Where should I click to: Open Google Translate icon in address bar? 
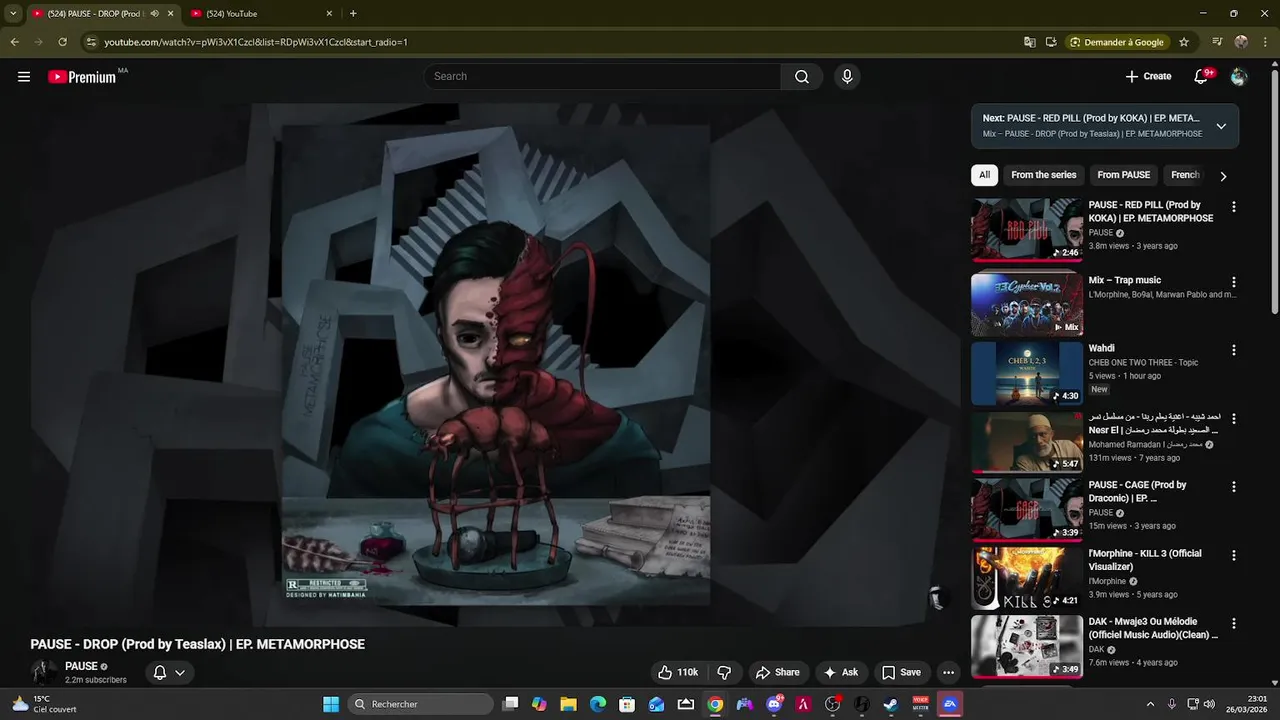tap(1030, 42)
